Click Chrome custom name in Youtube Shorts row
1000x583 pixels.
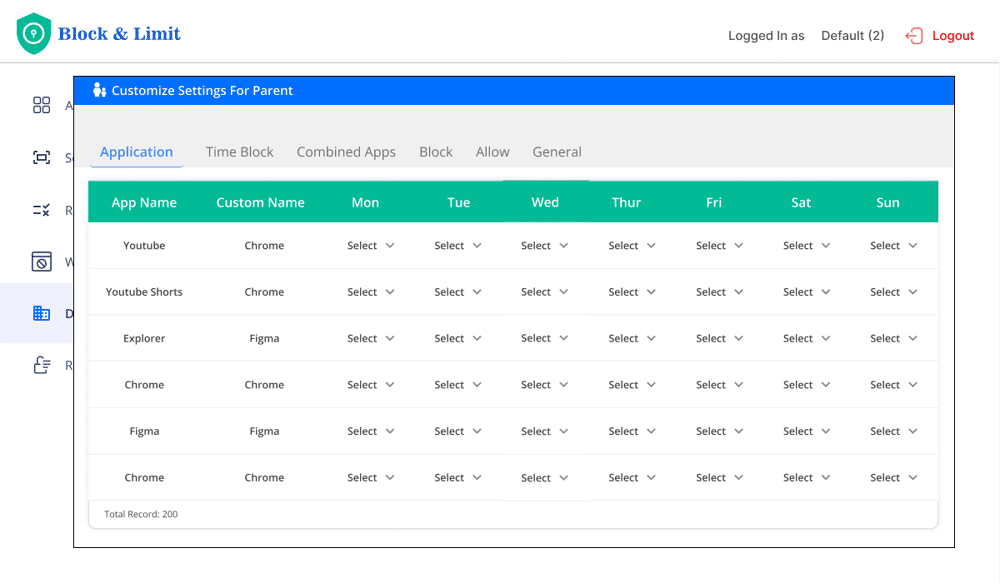pyautogui.click(x=264, y=292)
